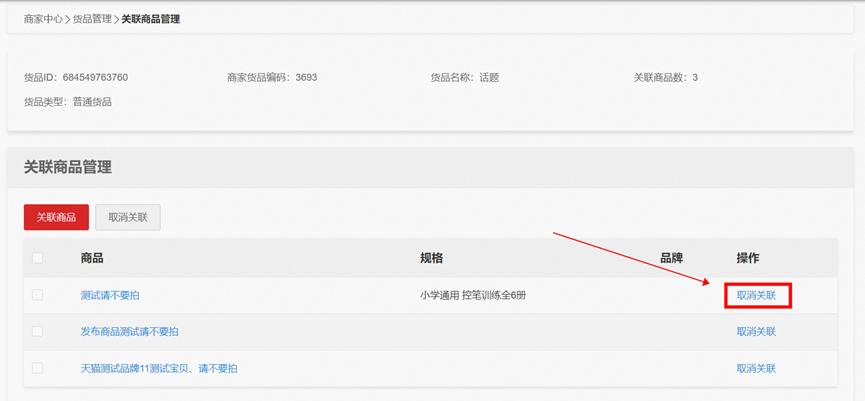Click the highlighted 取消关联 link for 测试请不要拍

click(756, 296)
